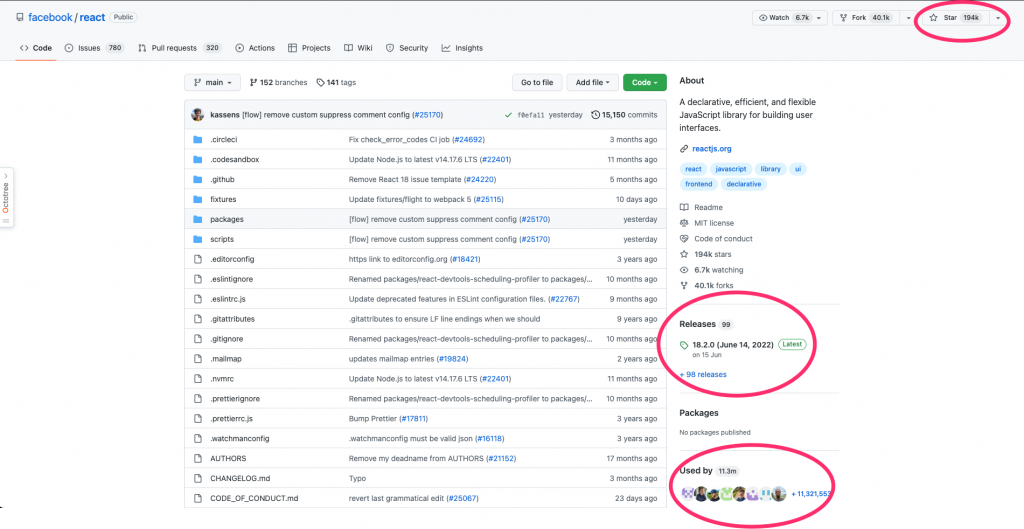Open the react repository name link
The height and width of the screenshot is (529, 1024).
(x=92, y=18)
